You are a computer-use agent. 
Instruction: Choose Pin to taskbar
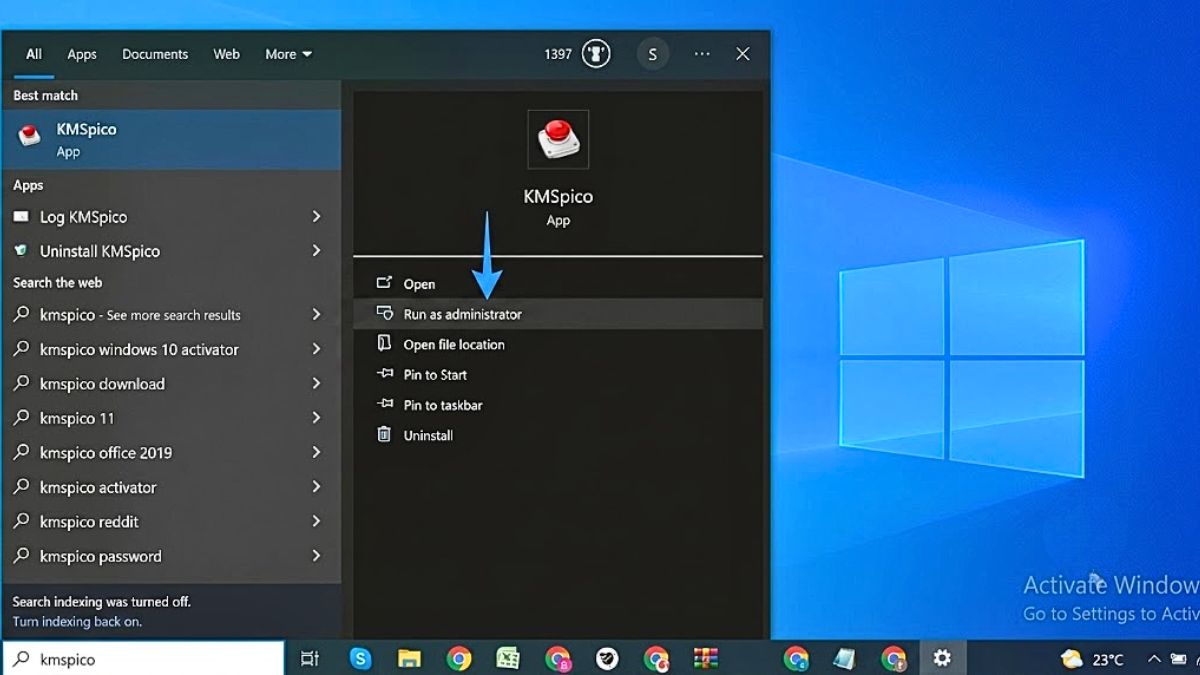coord(558,405)
